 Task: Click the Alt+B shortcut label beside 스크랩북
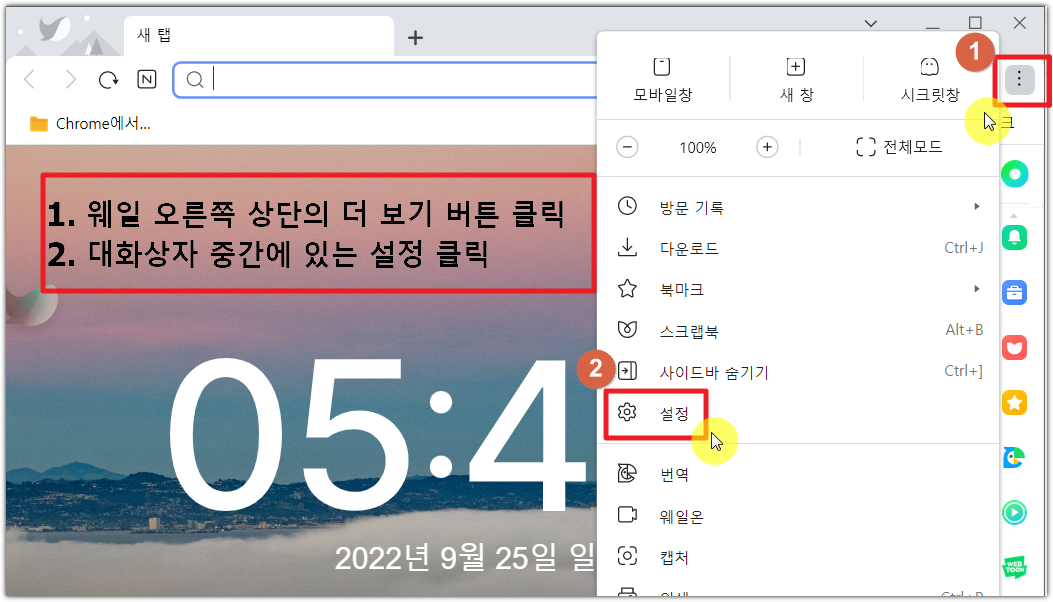point(964,330)
